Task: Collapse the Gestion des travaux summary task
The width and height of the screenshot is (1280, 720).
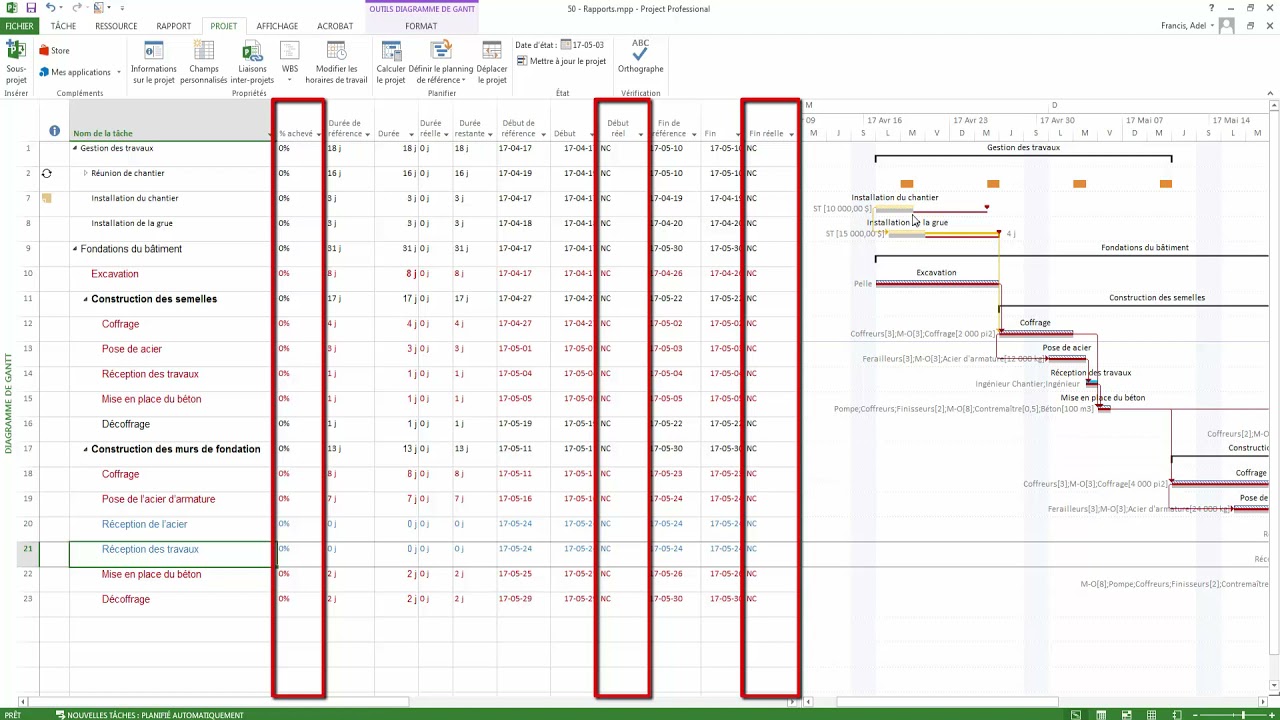Action: (75, 148)
